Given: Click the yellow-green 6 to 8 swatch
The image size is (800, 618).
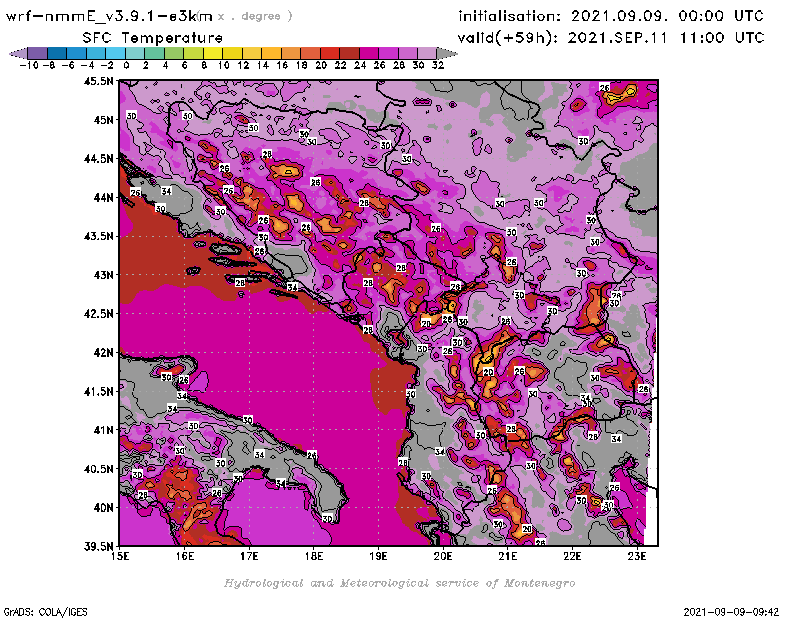Looking at the screenshot, I should [x=193, y=53].
